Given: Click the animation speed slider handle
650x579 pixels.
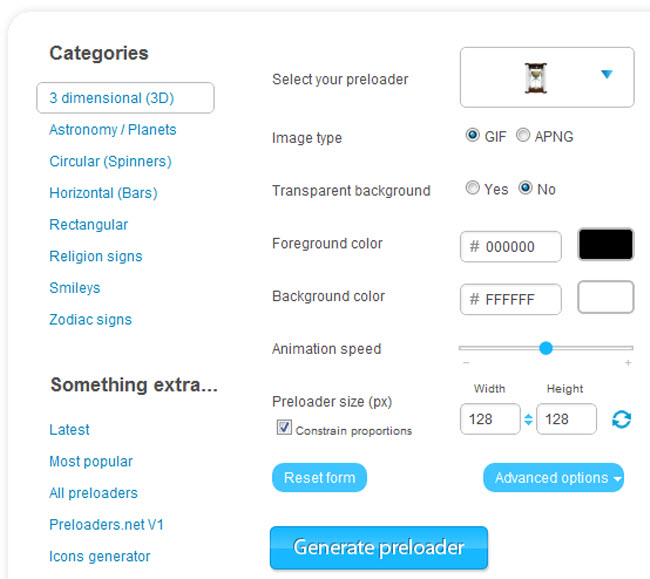Looking at the screenshot, I should pyautogui.click(x=546, y=348).
